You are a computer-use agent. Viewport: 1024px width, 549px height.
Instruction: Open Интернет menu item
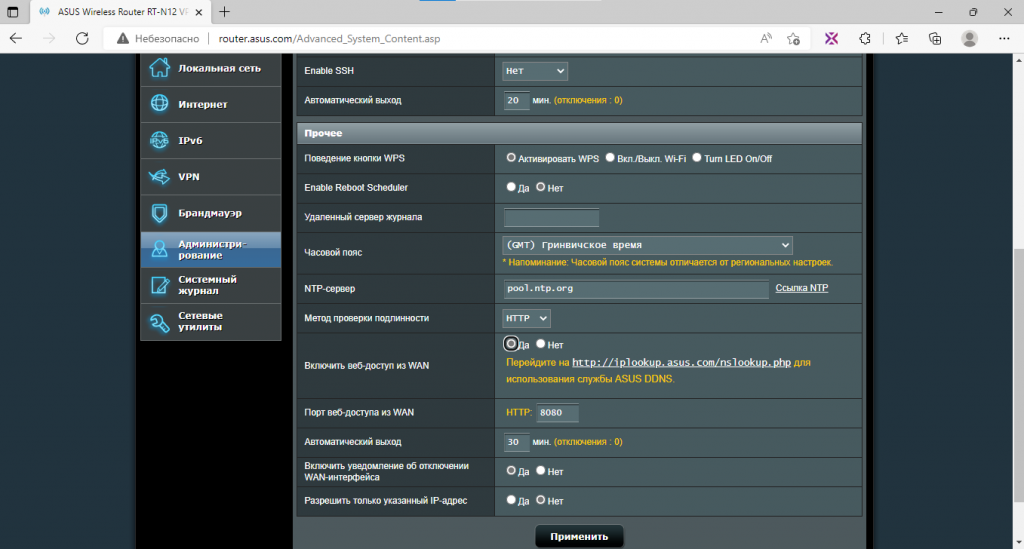click(x=211, y=104)
